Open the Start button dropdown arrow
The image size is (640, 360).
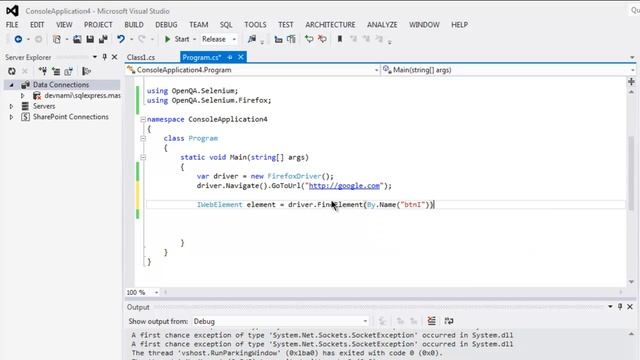[x=194, y=40]
